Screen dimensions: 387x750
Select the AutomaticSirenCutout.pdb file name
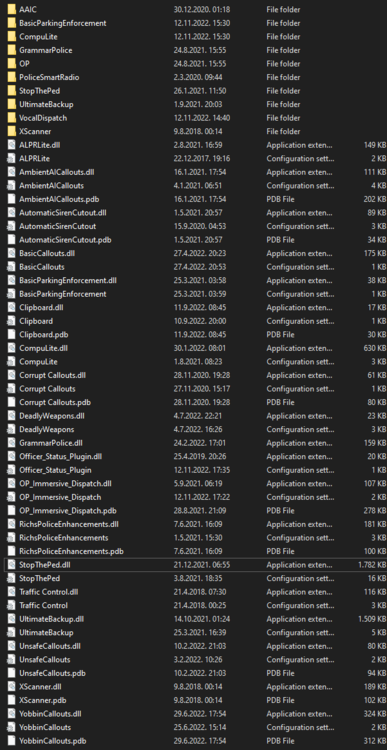[65, 240]
